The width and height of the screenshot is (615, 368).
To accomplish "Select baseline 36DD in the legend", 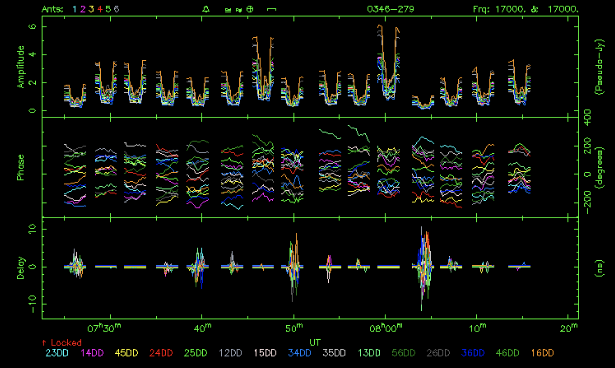I will tap(473, 353).
